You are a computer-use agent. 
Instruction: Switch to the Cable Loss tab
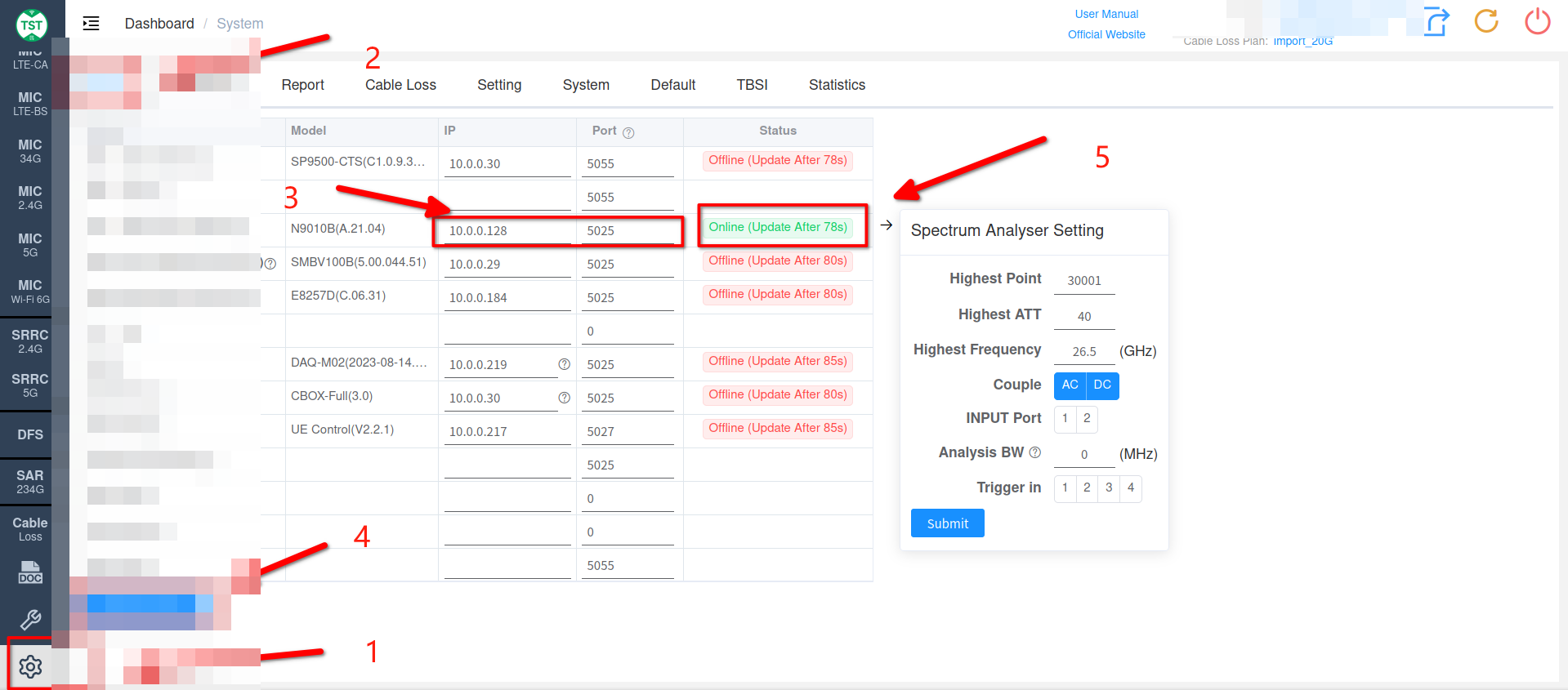coord(400,85)
